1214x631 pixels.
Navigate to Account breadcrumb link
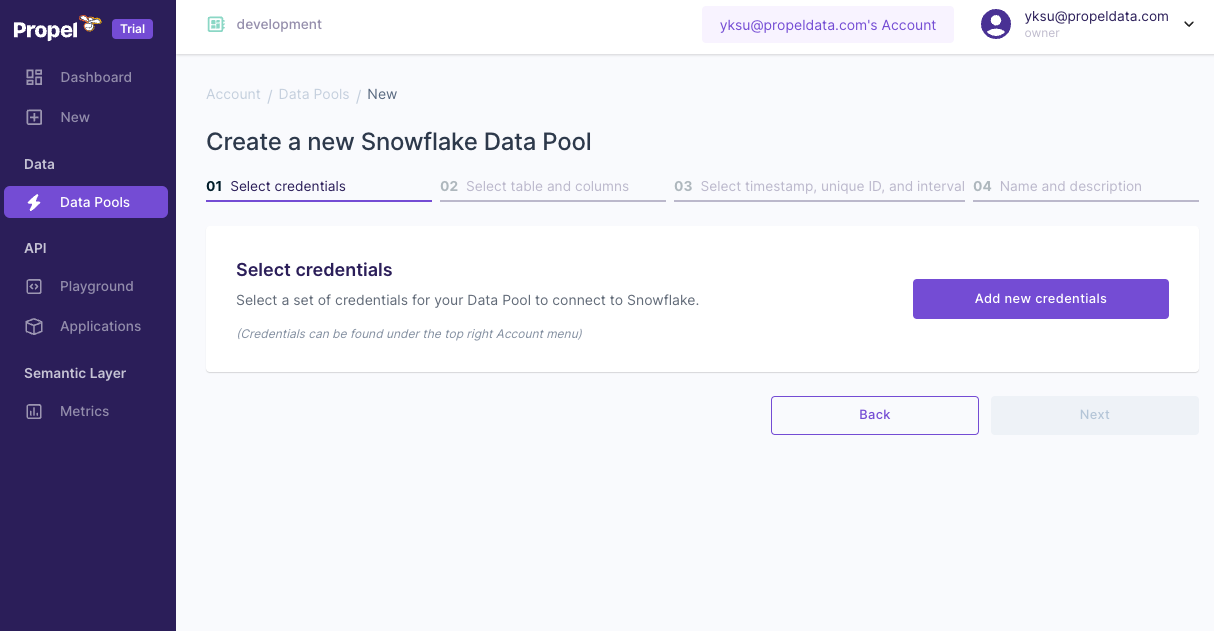click(233, 94)
